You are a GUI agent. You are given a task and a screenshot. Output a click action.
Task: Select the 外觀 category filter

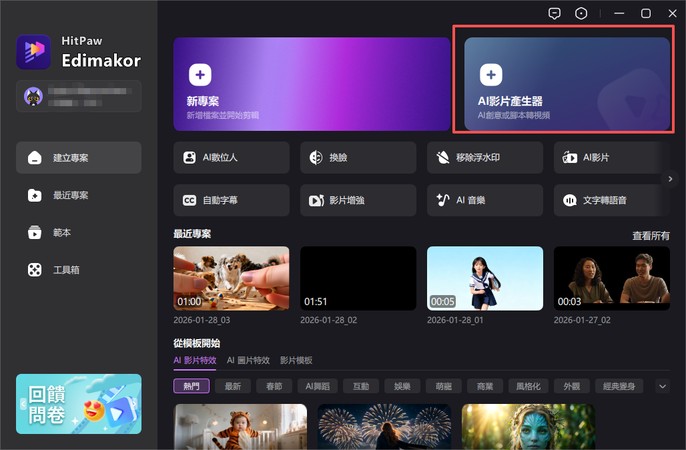coord(571,386)
